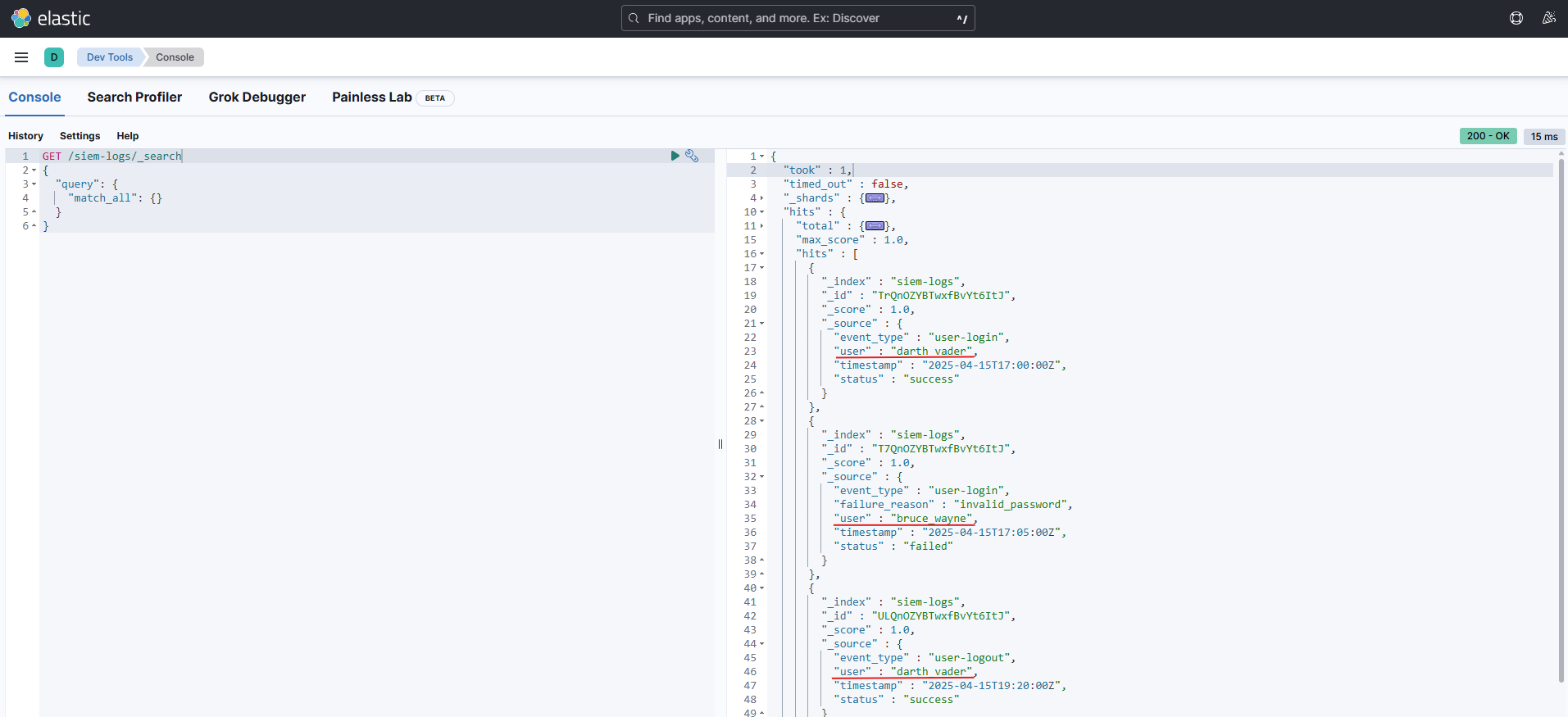Click "invalid_password" failure reason value
1568x717 pixels.
pos(1011,505)
